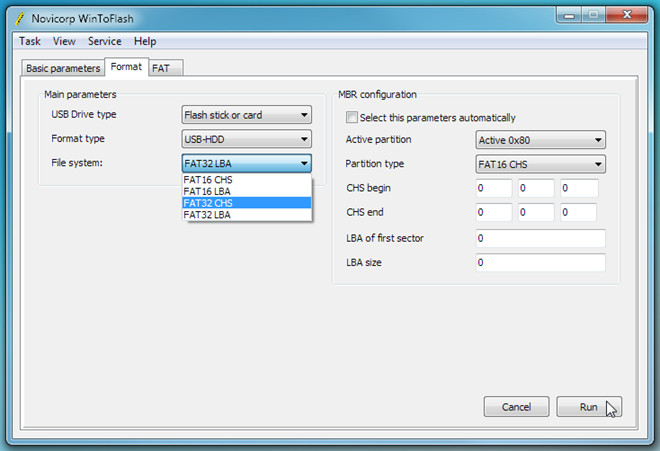660x451 pixels.
Task: Open the View menu
Action: click(64, 41)
